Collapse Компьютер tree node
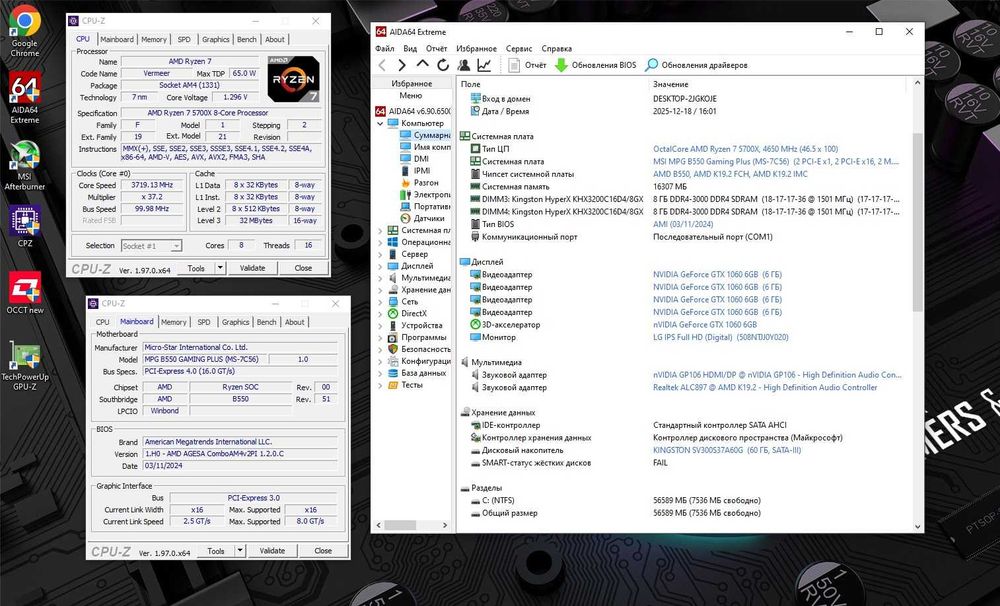The height and width of the screenshot is (606, 1000). (380, 123)
